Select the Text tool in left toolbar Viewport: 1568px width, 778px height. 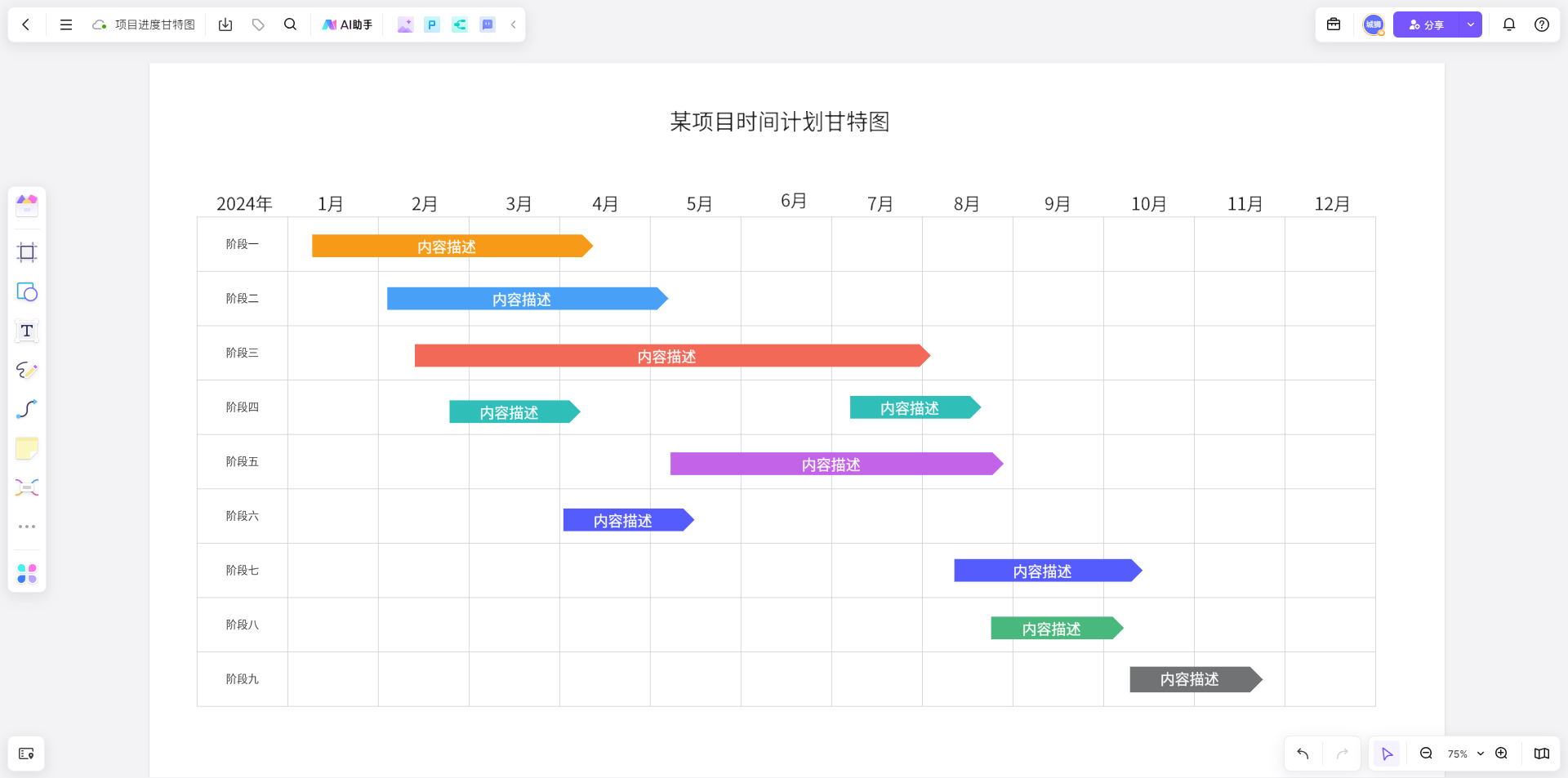click(27, 331)
